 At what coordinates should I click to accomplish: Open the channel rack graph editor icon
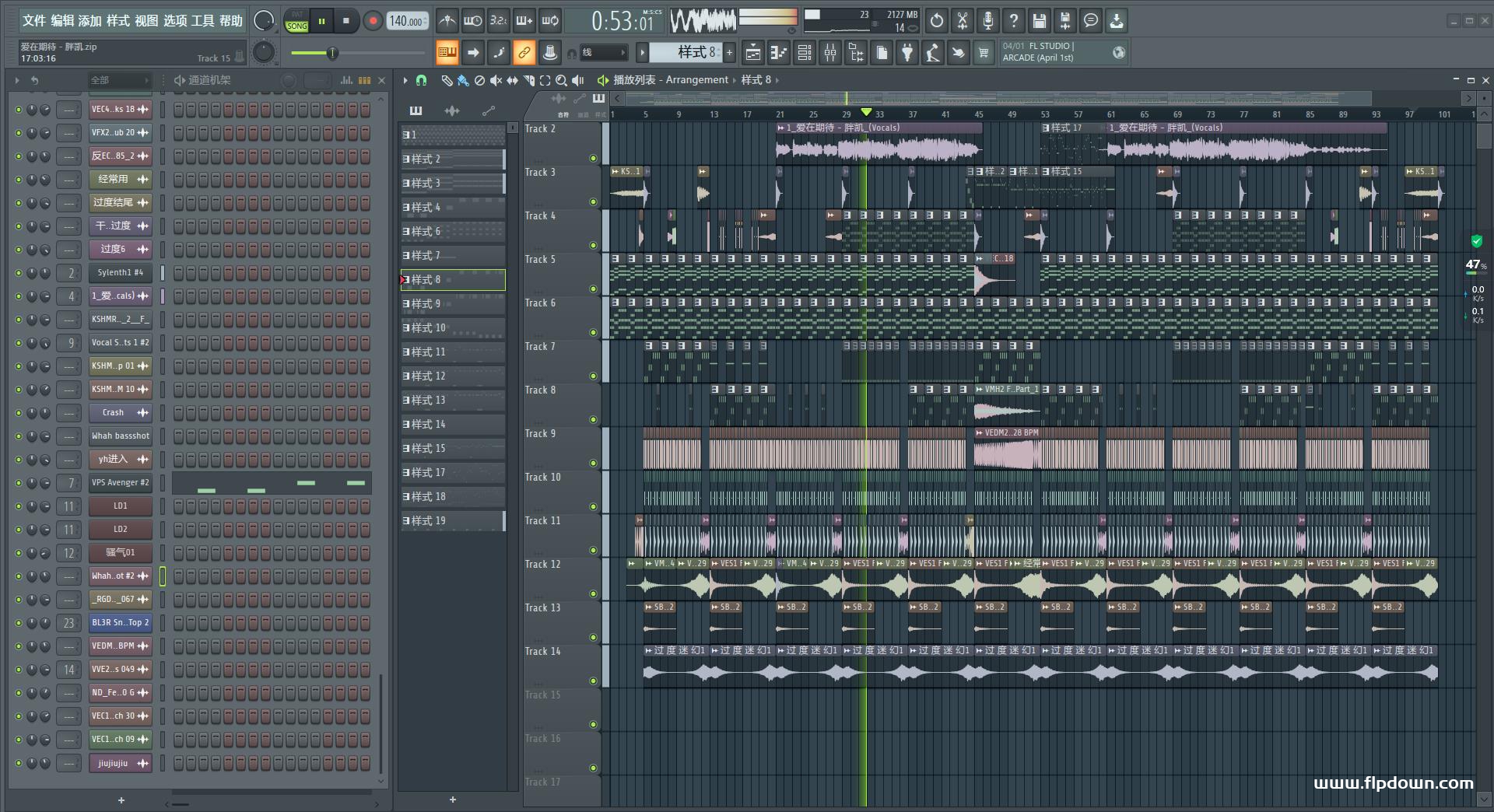click(347, 80)
